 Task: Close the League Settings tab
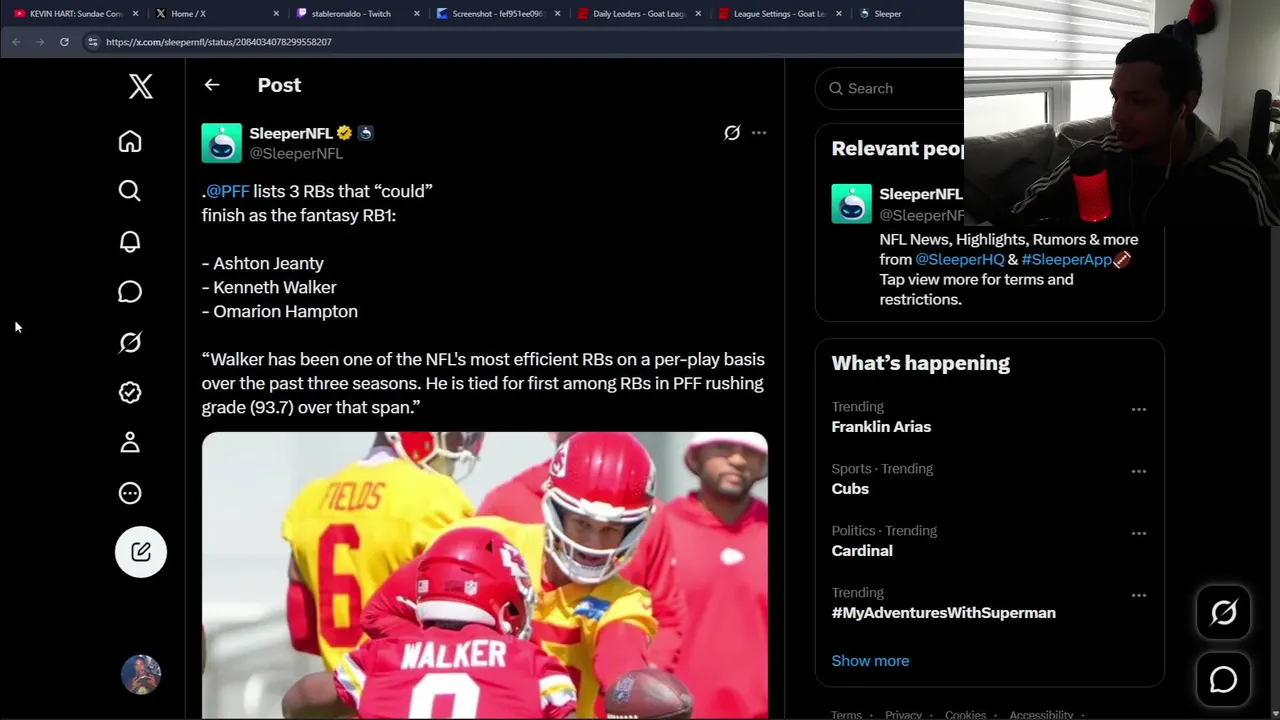(839, 14)
